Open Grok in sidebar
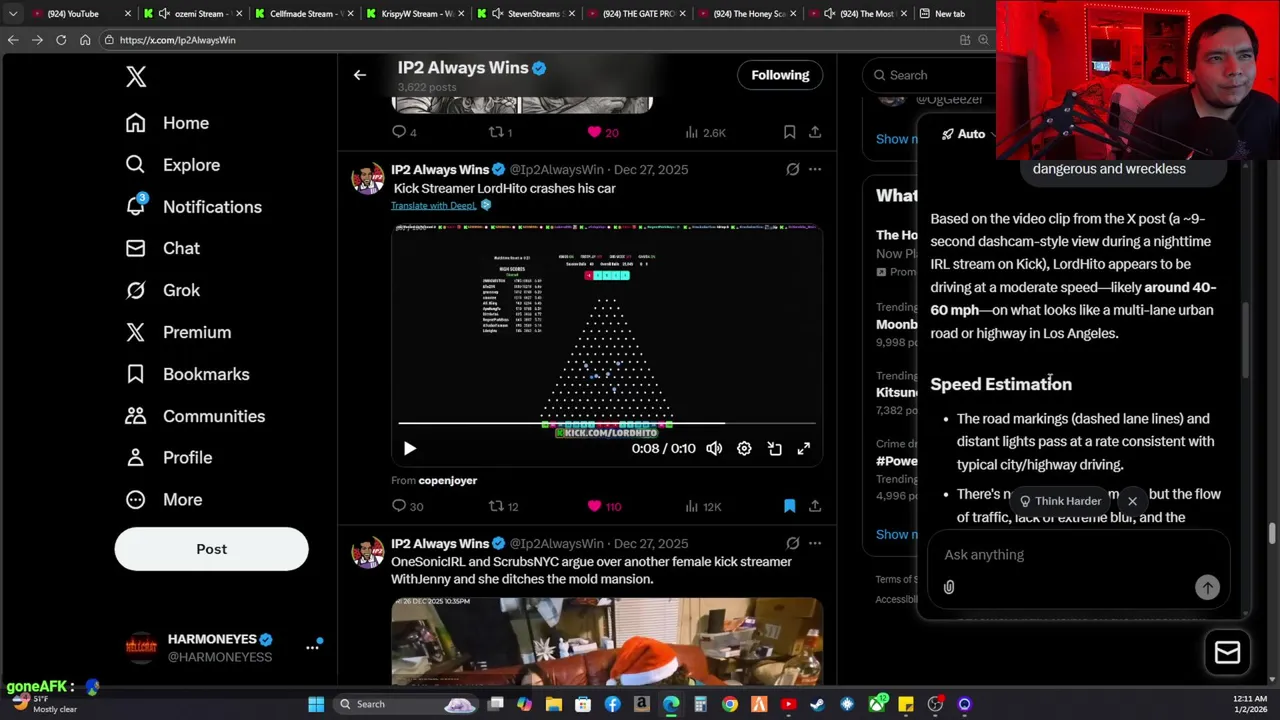The height and width of the screenshot is (720, 1280). pyautogui.click(x=162, y=290)
